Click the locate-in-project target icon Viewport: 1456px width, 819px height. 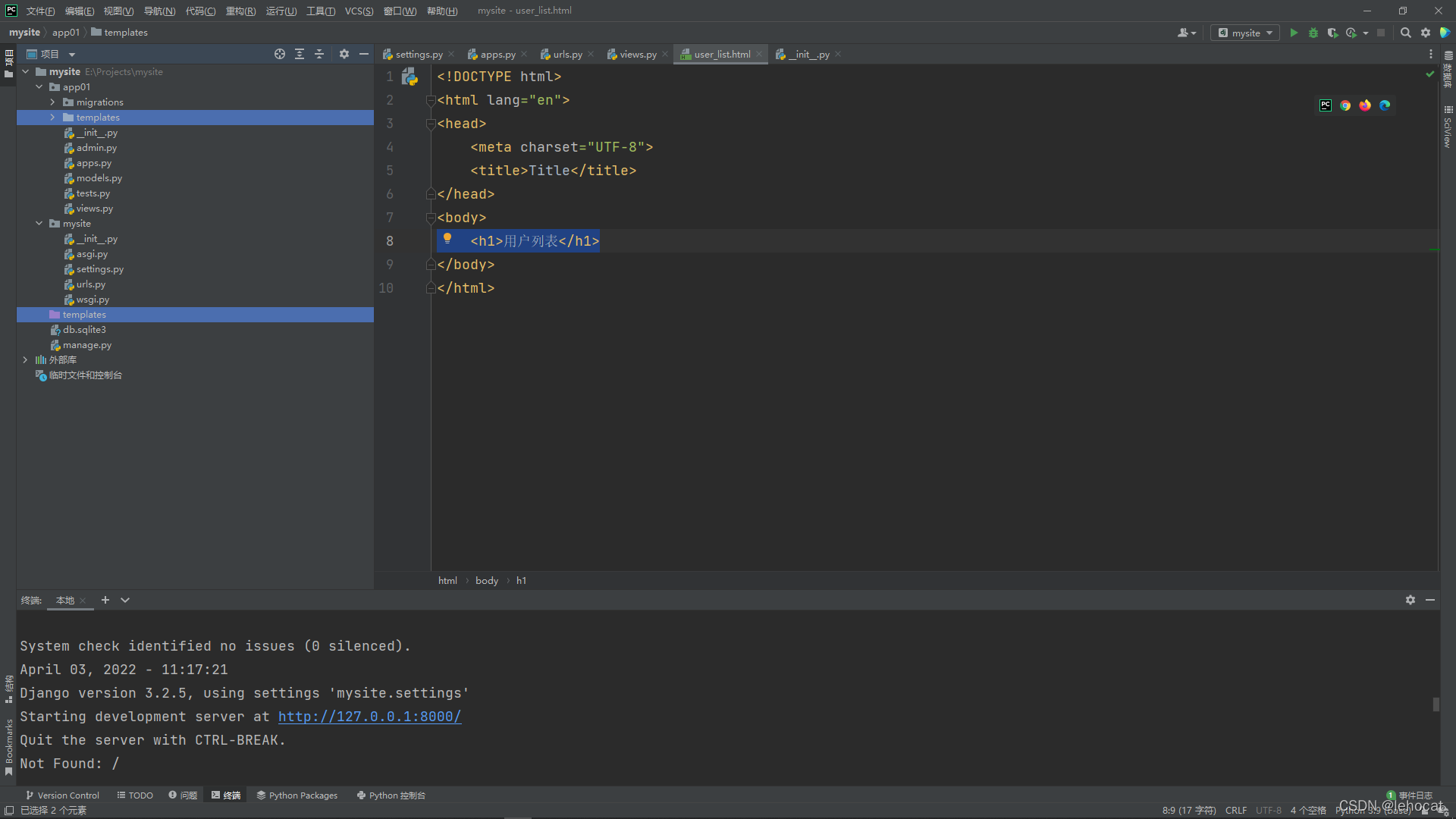(280, 54)
